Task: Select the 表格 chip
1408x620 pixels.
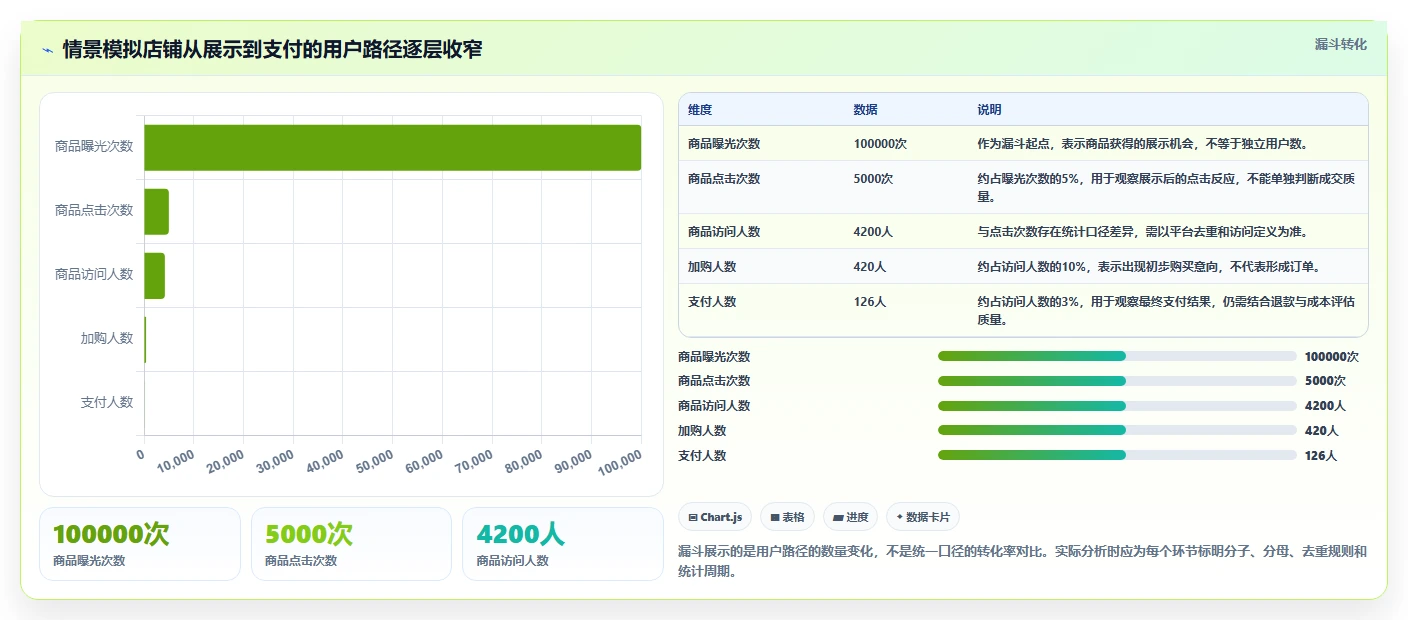Action: 788,517
